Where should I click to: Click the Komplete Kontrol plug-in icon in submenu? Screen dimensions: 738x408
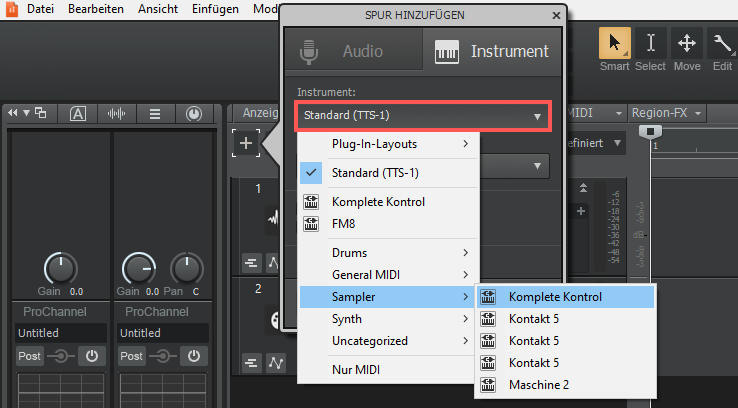[x=488, y=297]
